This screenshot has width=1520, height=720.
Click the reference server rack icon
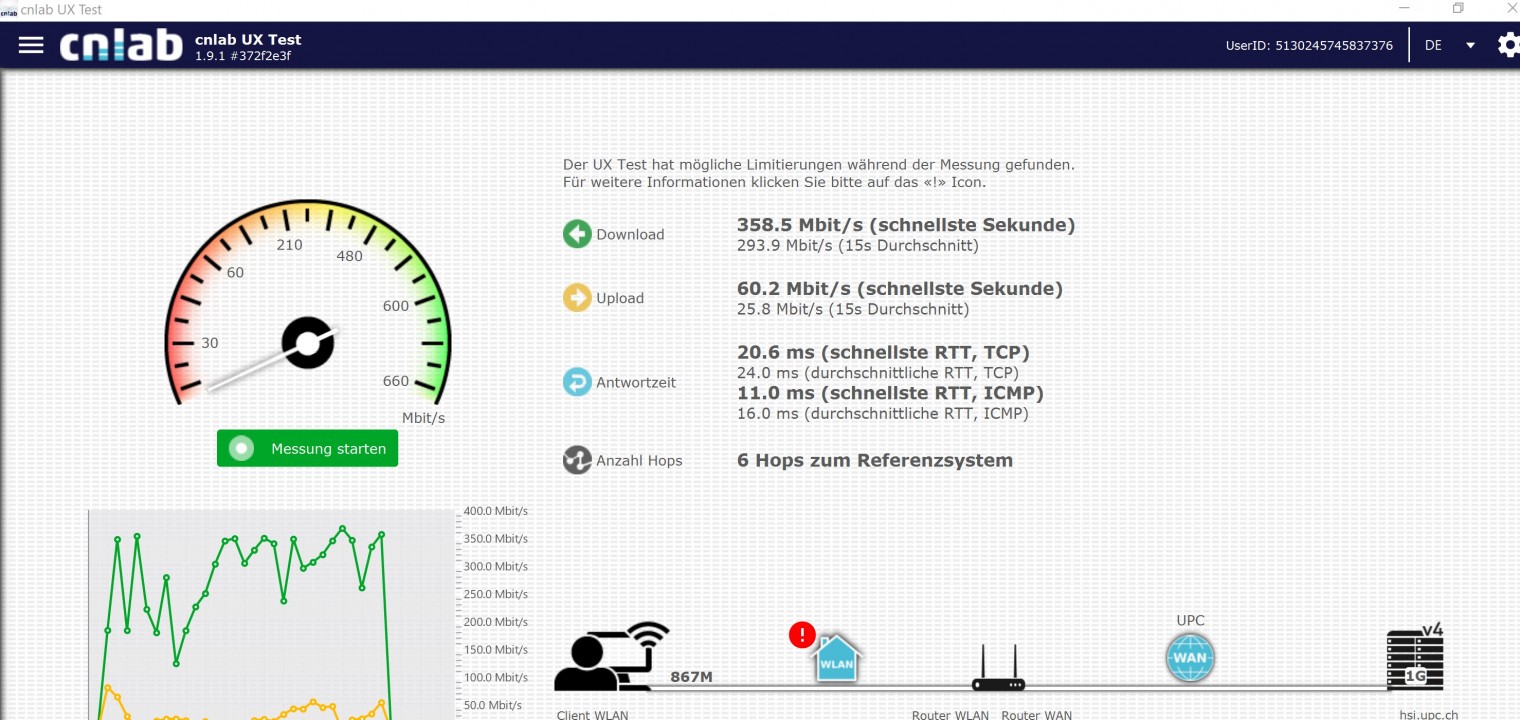pyautogui.click(x=1415, y=660)
